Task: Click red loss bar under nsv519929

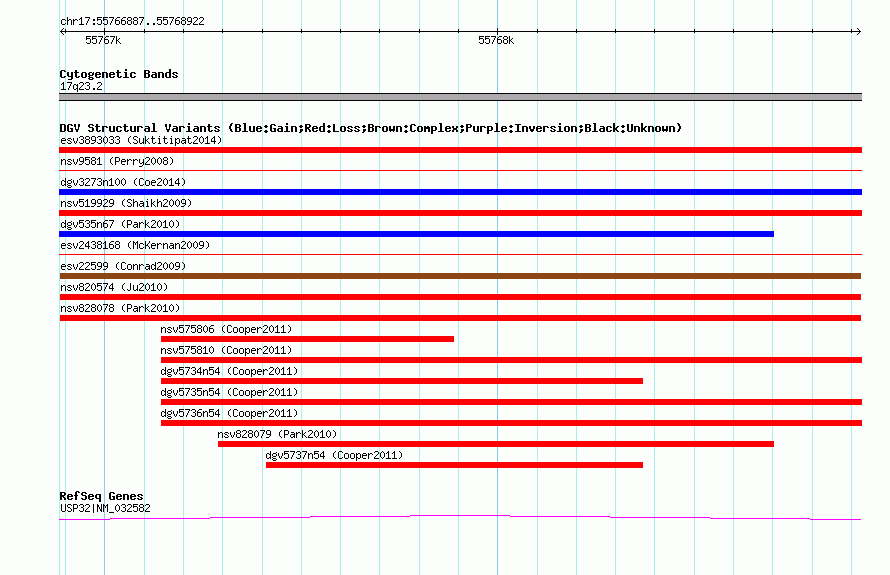Action: point(460,213)
